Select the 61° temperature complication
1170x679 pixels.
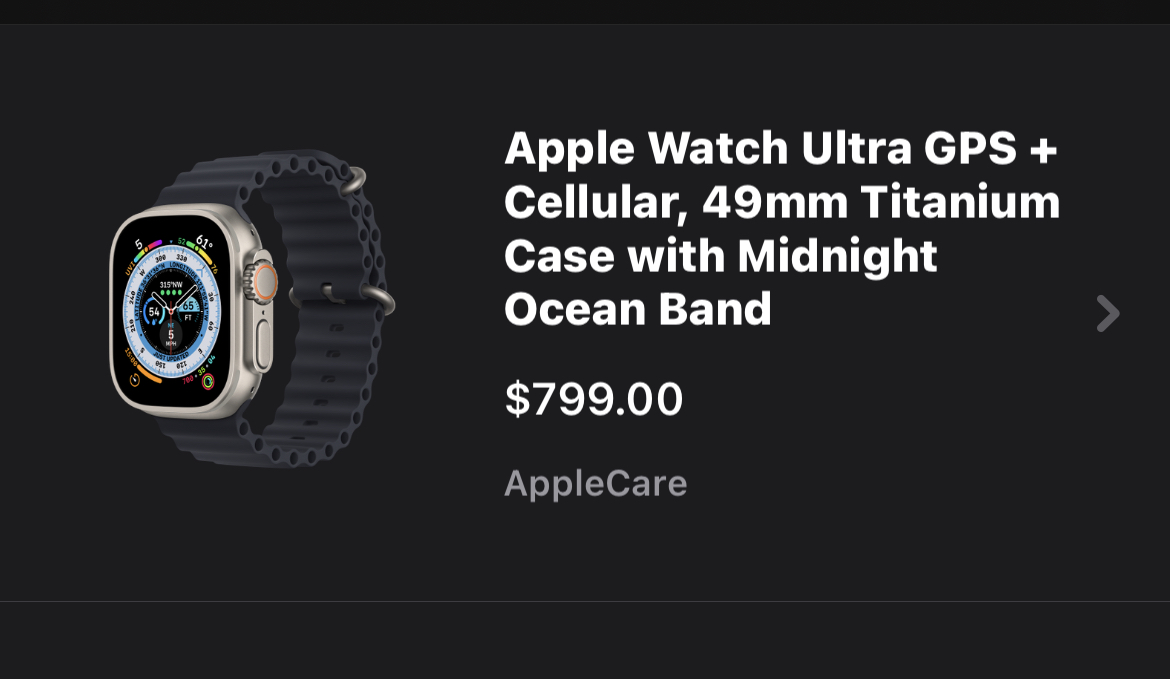tap(203, 242)
